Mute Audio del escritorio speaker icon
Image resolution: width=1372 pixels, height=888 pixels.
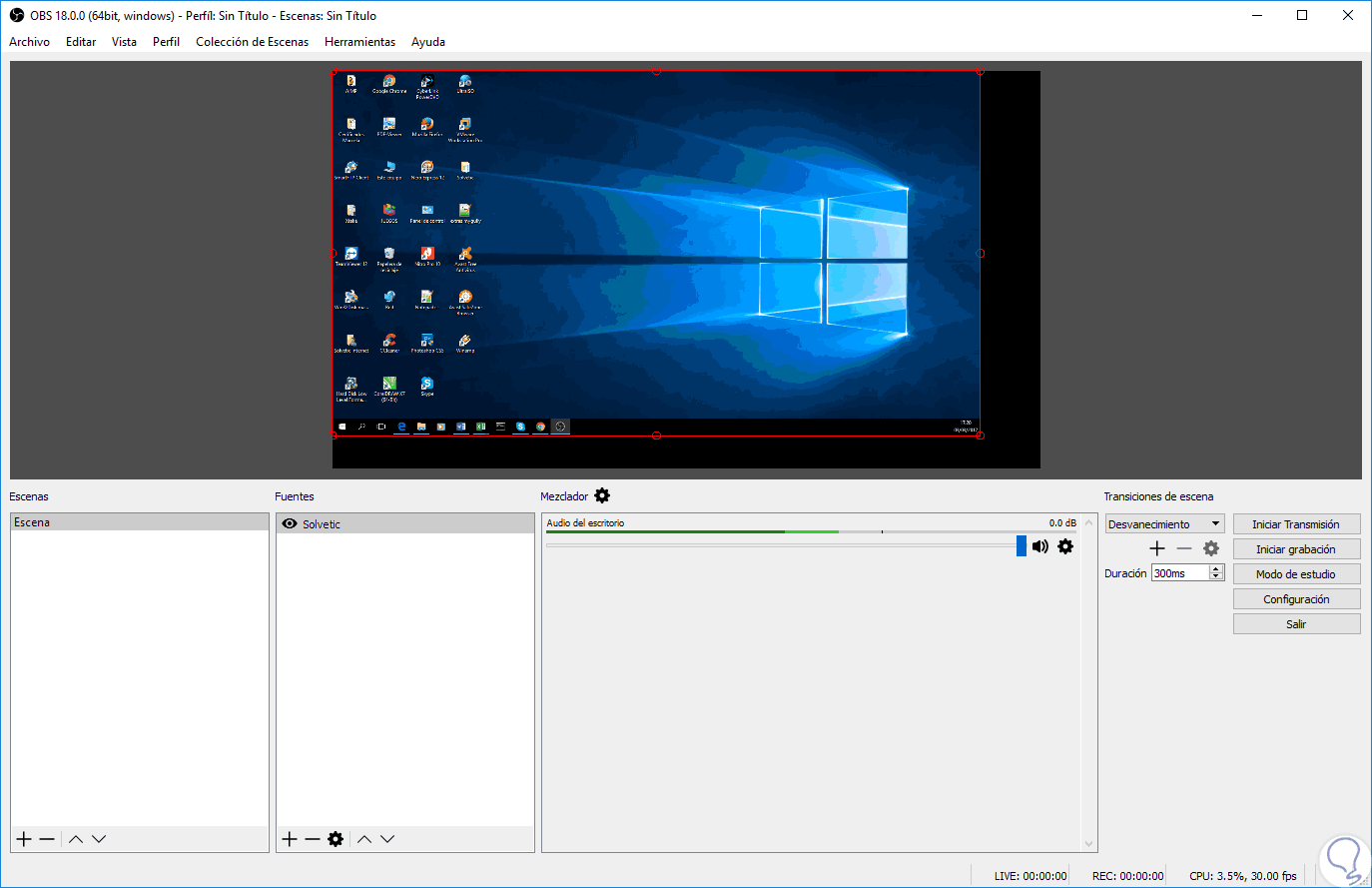(1040, 546)
